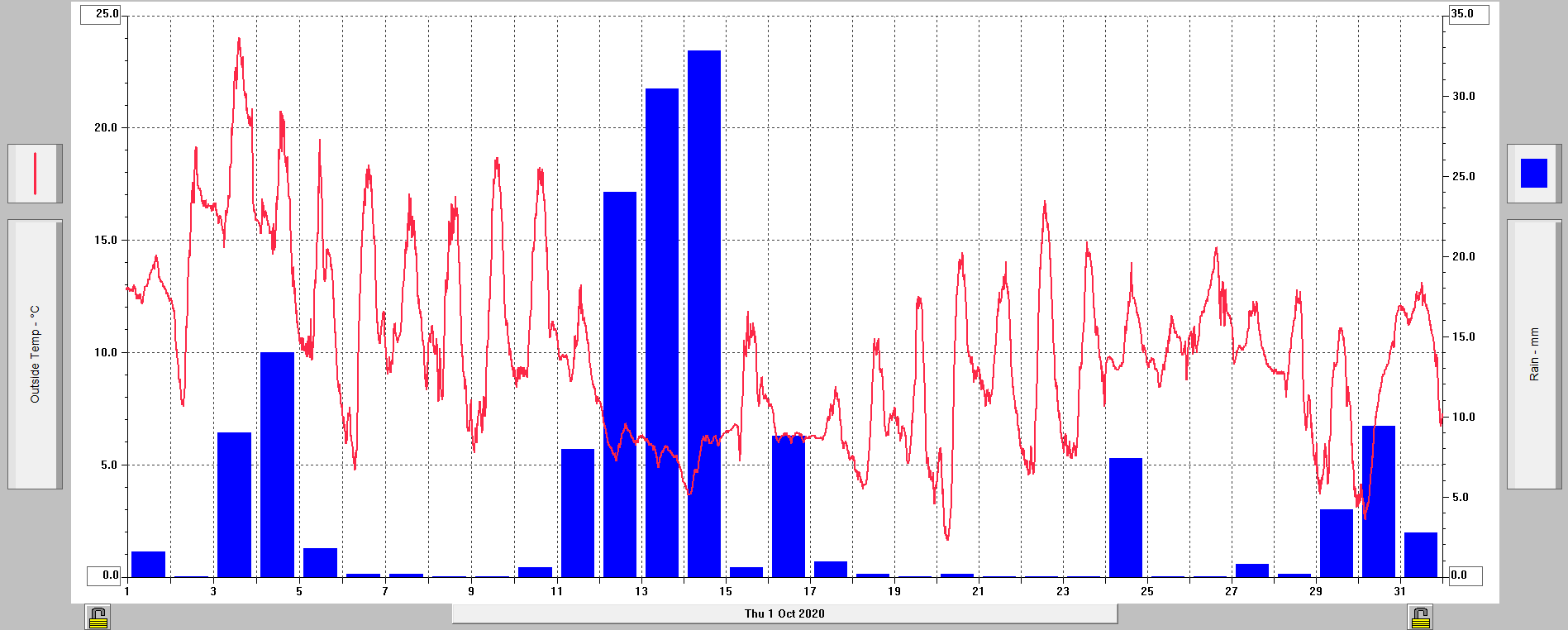Select the 25.0 temperature axis maximum box
Image resolution: width=1568 pixels, height=630 pixels.
pyautogui.click(x=101, y=14)
